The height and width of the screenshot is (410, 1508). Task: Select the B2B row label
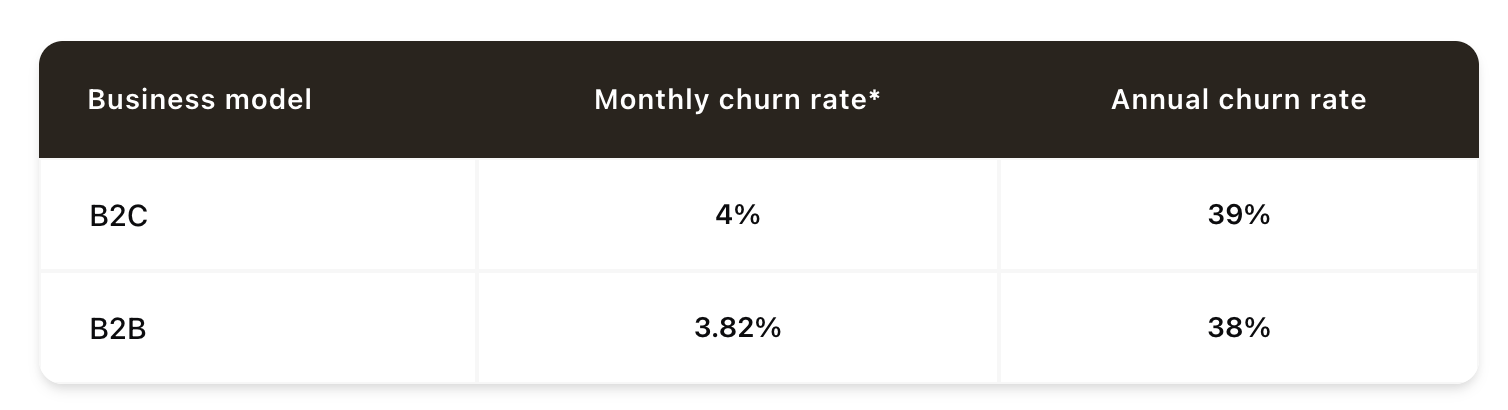(118, 329)
